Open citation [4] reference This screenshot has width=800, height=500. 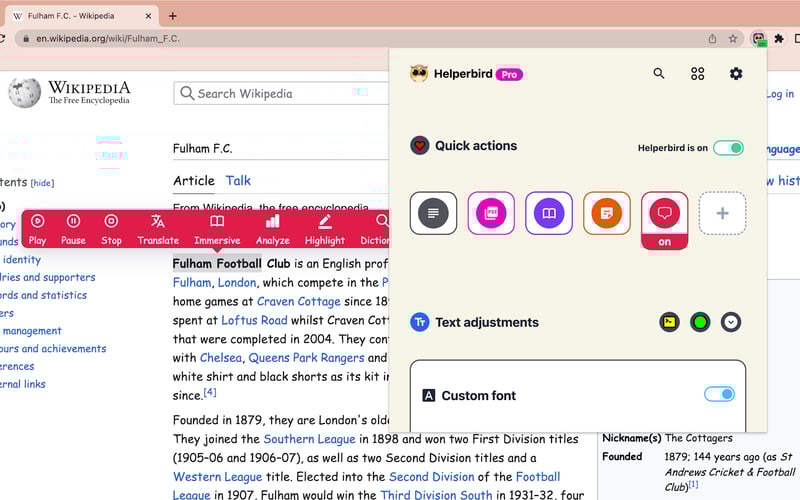(x=210, y=392)
